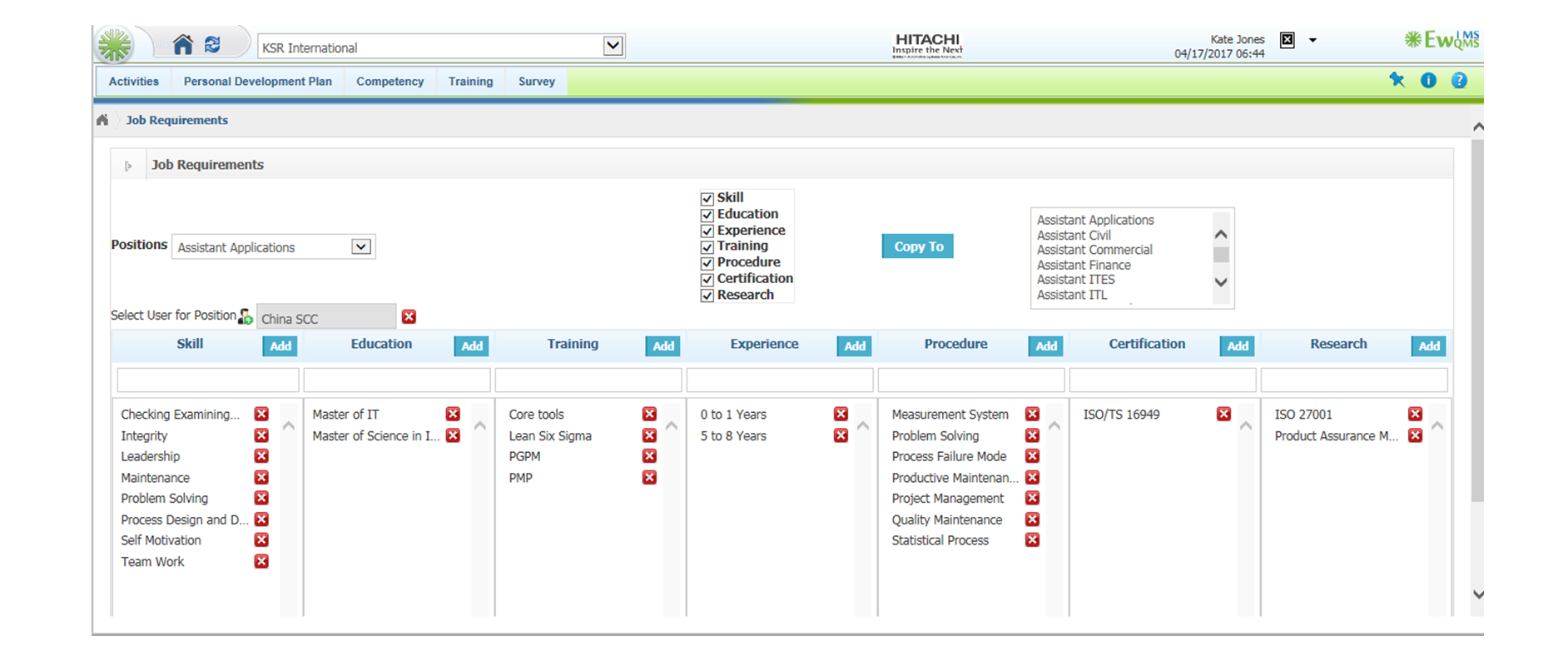Delete the Core tools training
The image size is (1568, 661).
[x=649, y=414]
